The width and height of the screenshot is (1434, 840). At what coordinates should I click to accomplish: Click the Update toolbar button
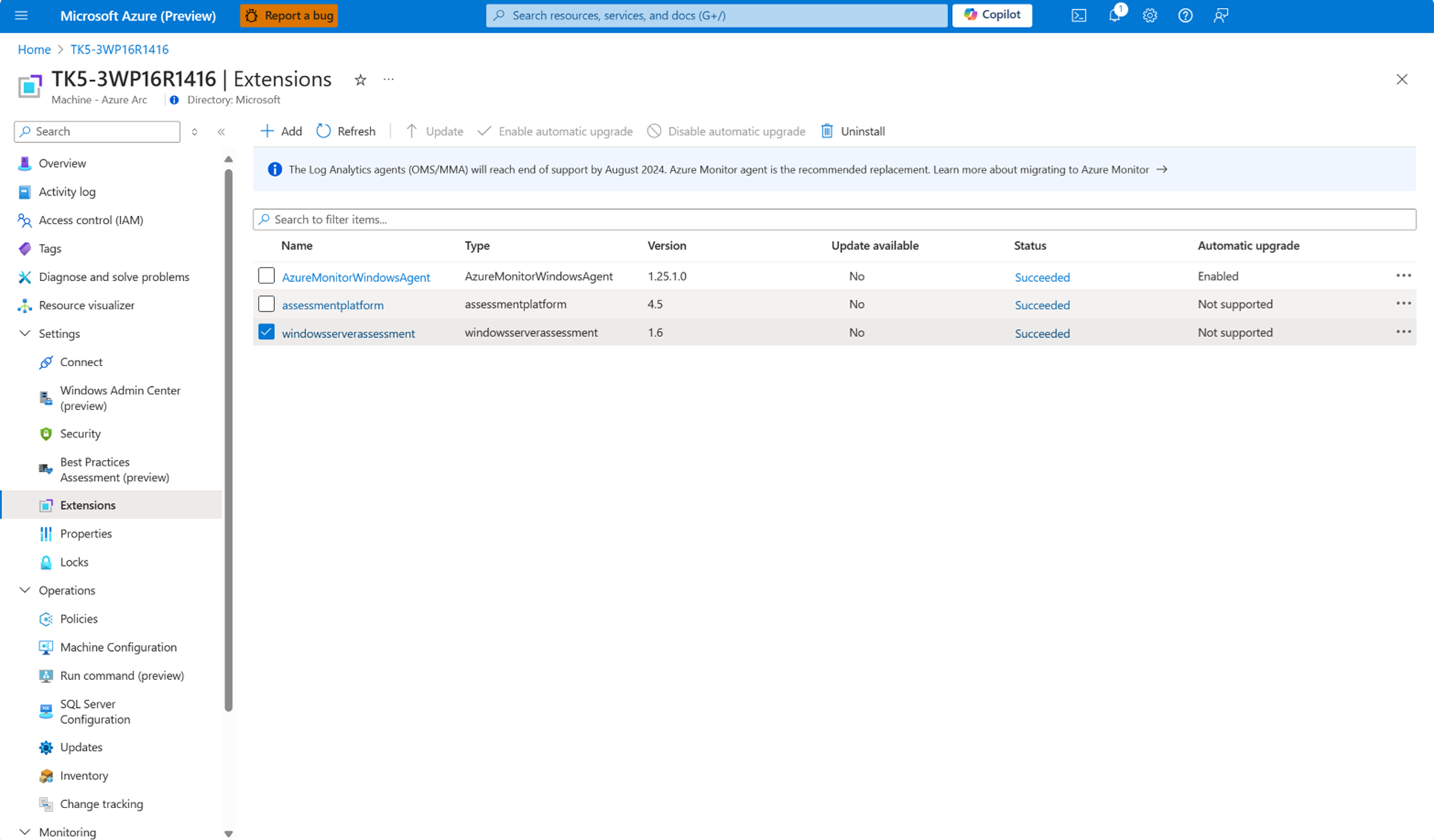(x=434, y=131)
